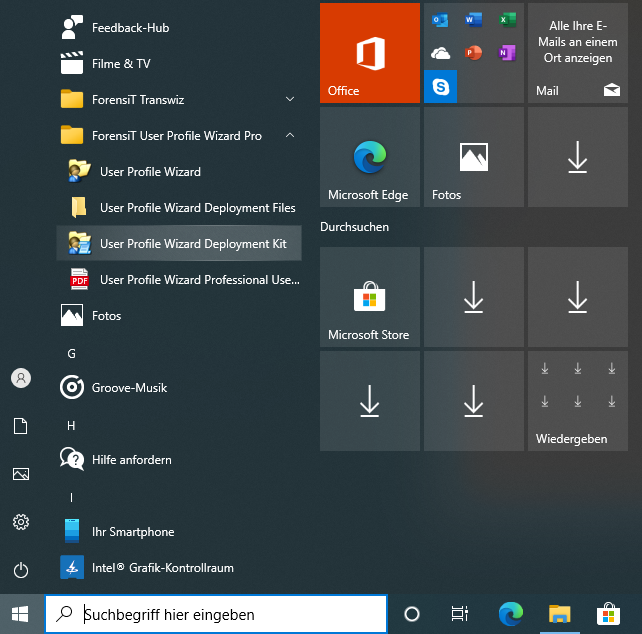The image size is (642, 634).
Task: Open Microsoft Store from the taskbar
Action: point(608,614)
